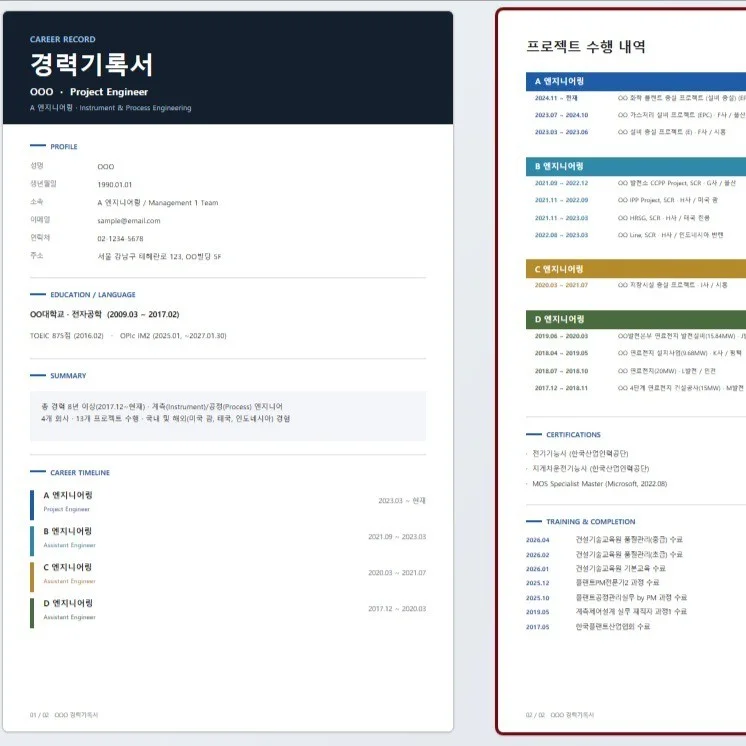The width and height of the screenshot is (746, 746).
Task: Click the 생년월일 field label
Action: [43, 184]
